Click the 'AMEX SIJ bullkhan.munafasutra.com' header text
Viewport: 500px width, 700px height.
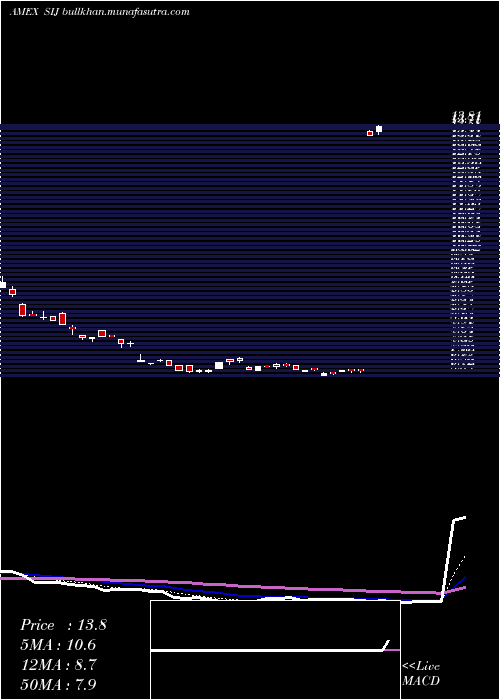[x=99, y=12]
